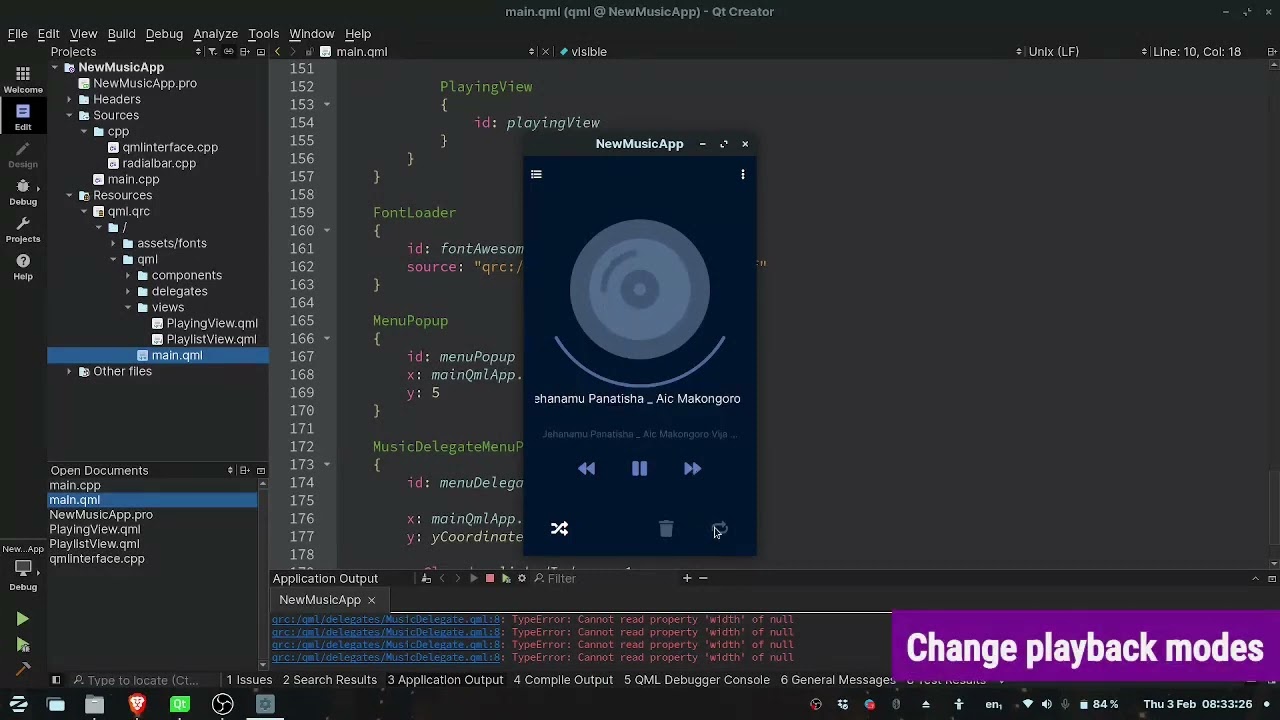Open the Tools menu

click(263, 34)
